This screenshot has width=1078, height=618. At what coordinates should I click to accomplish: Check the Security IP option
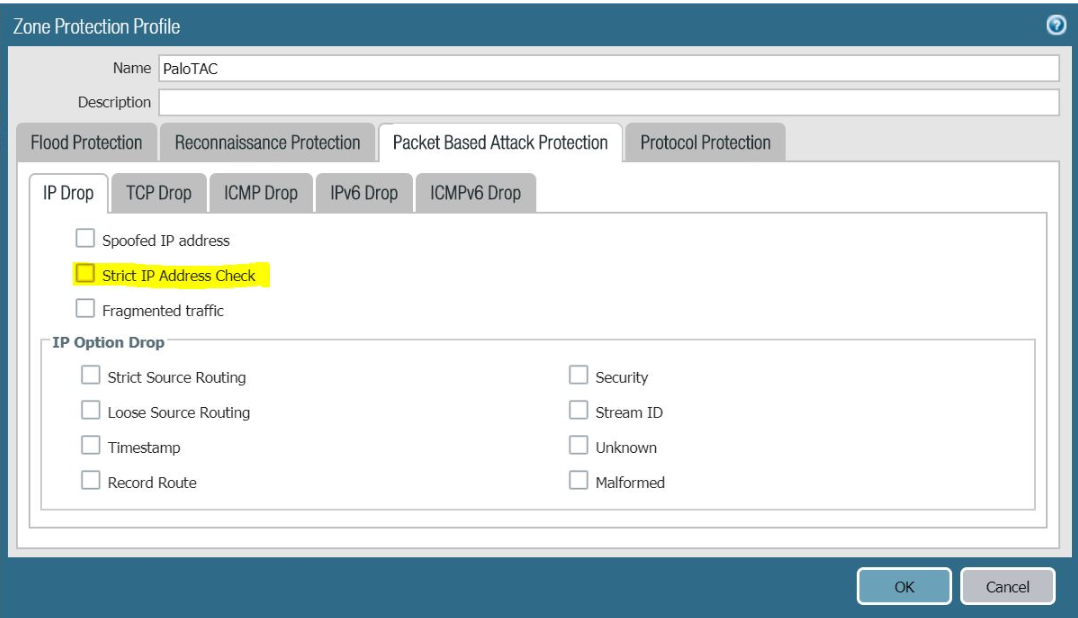[x=578, y=375]
